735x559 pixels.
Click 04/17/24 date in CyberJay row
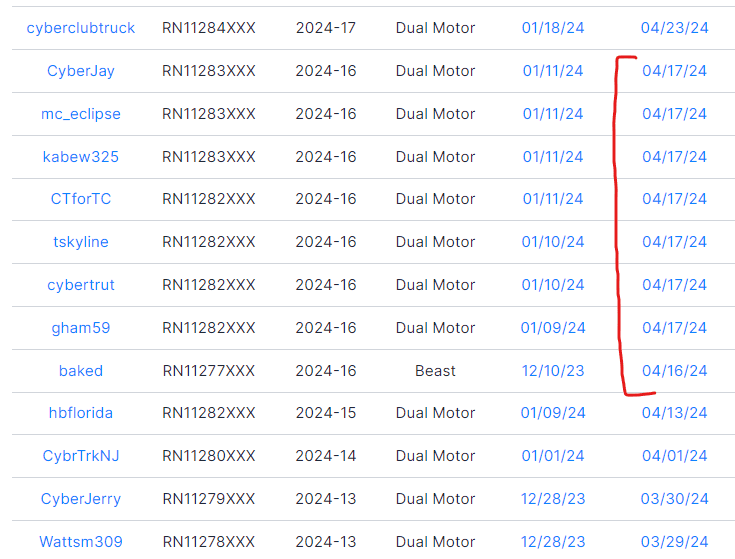[x=675, y=71]
